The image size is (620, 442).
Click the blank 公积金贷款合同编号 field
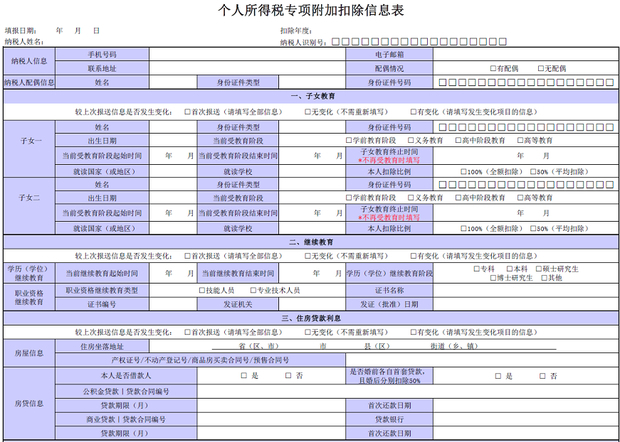coord(408,392)
